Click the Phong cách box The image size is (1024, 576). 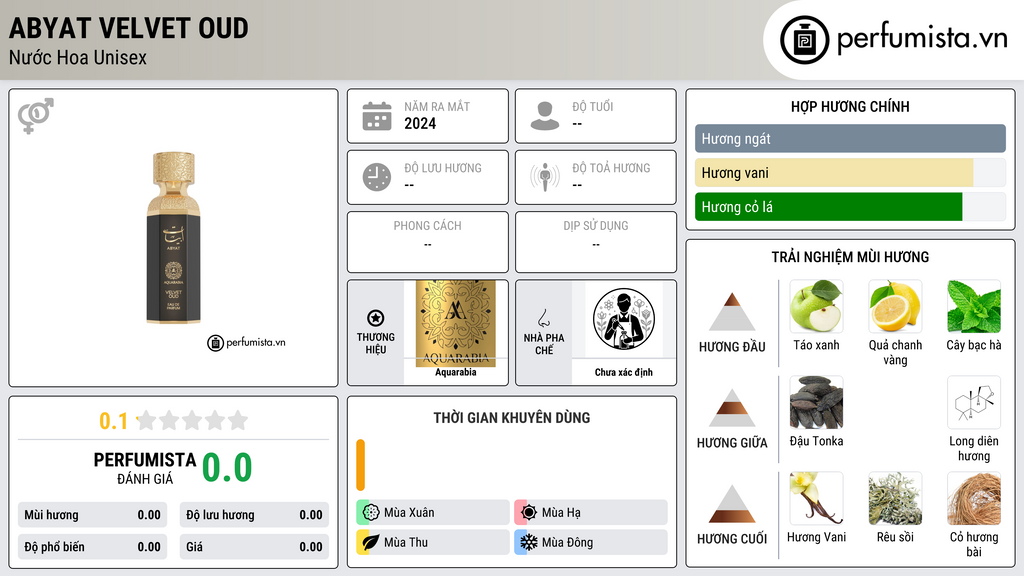click(x=428, y=242)
